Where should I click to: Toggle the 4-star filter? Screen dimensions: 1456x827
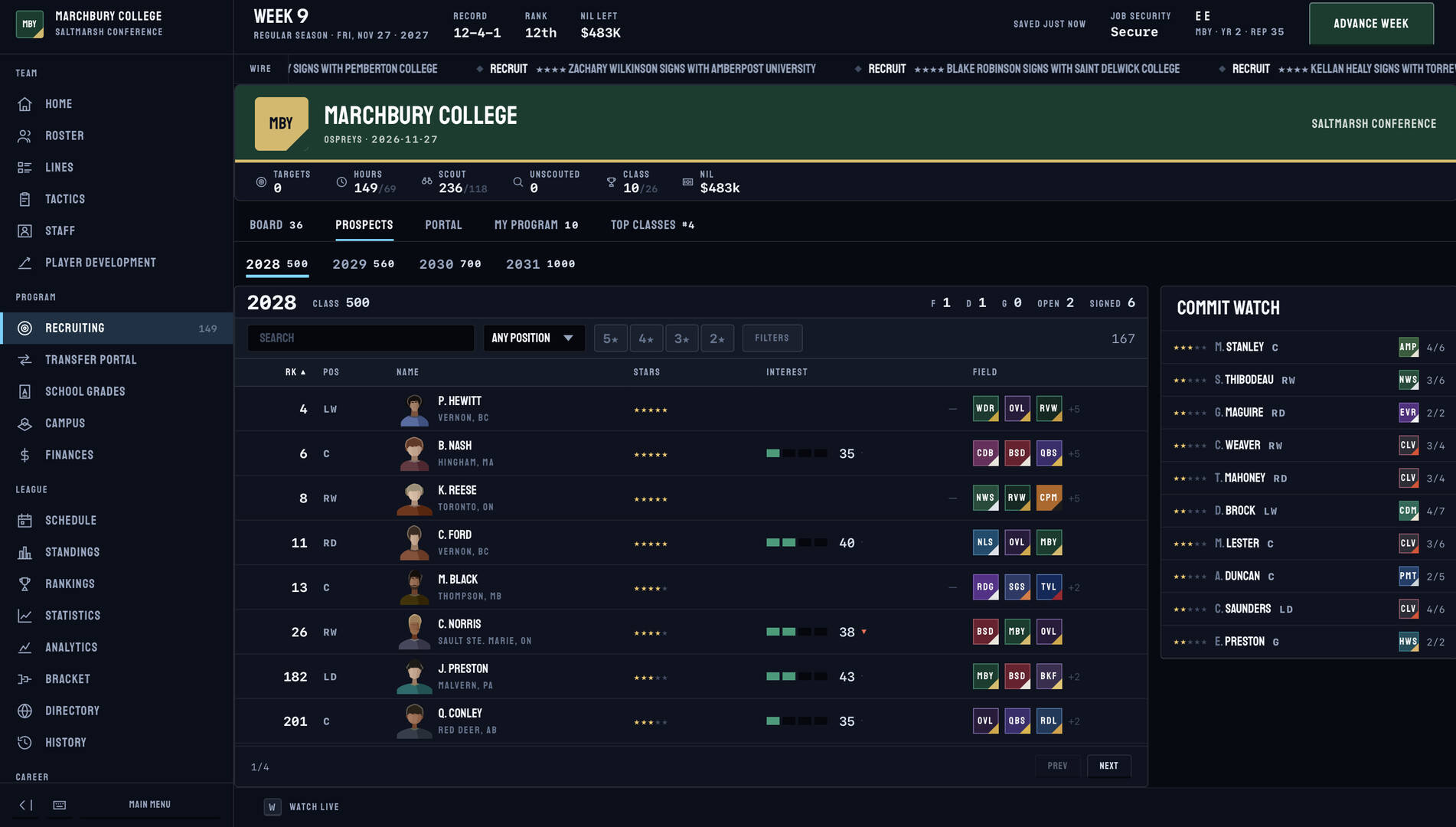pyautogui.click(x=646, y=338)
